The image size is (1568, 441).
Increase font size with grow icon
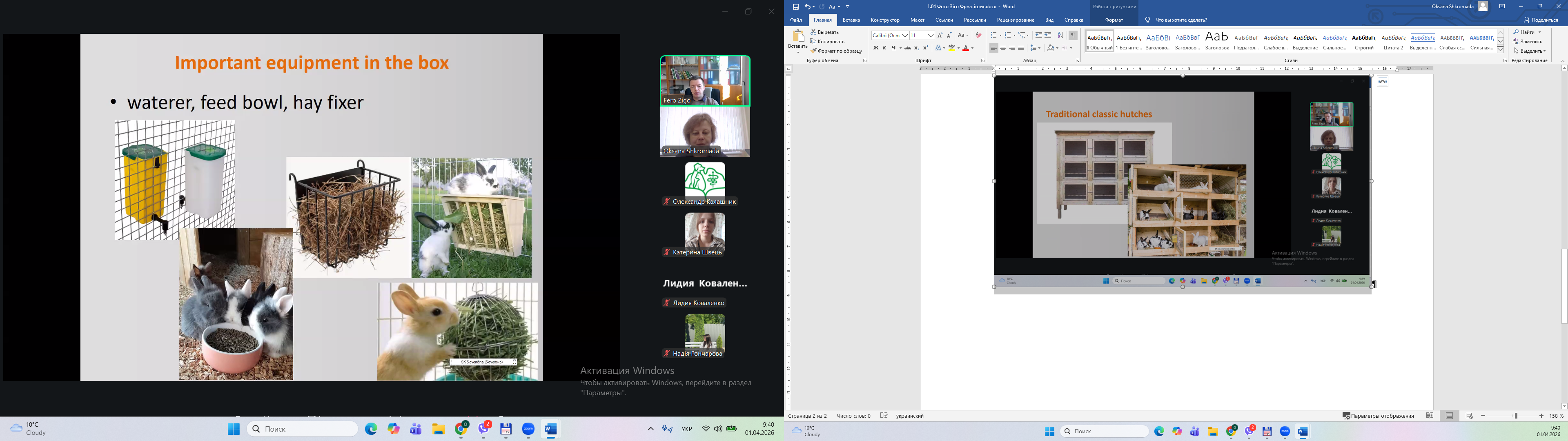pyautogui.click(x=940, y=36)
